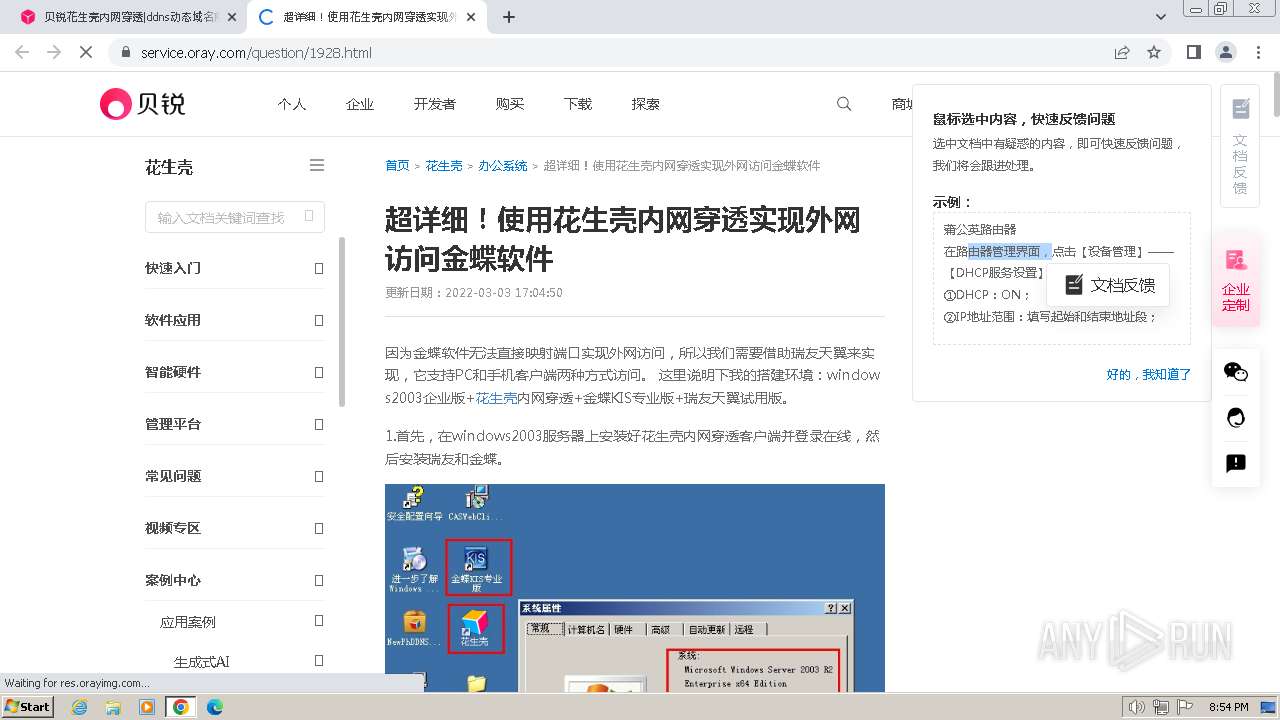This screenshot has height=720, width=1280.
Task: Go to the 办公系统 breadcrumb link
Action: tap(503, 166)
